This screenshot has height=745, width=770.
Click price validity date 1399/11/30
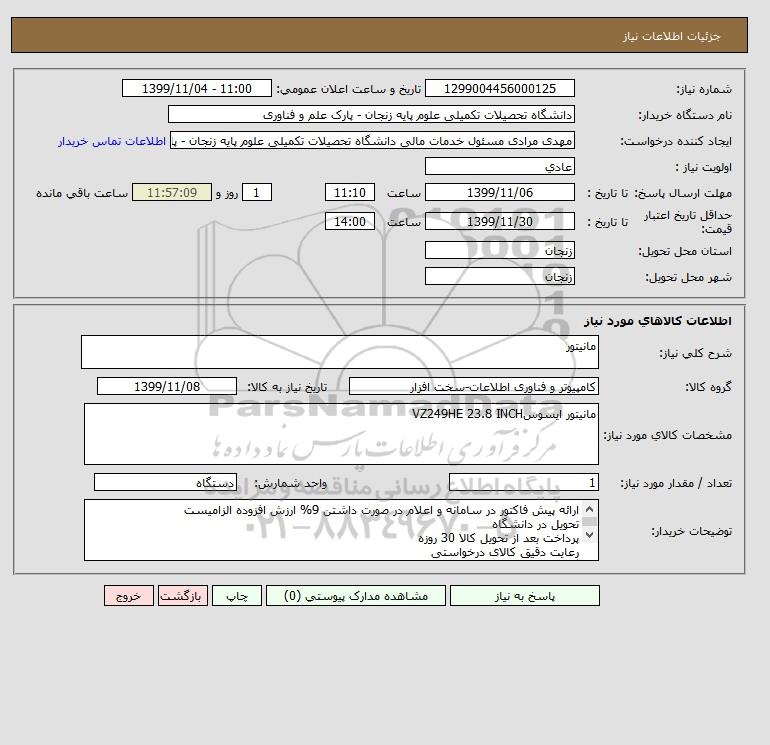tap(499, 221)
